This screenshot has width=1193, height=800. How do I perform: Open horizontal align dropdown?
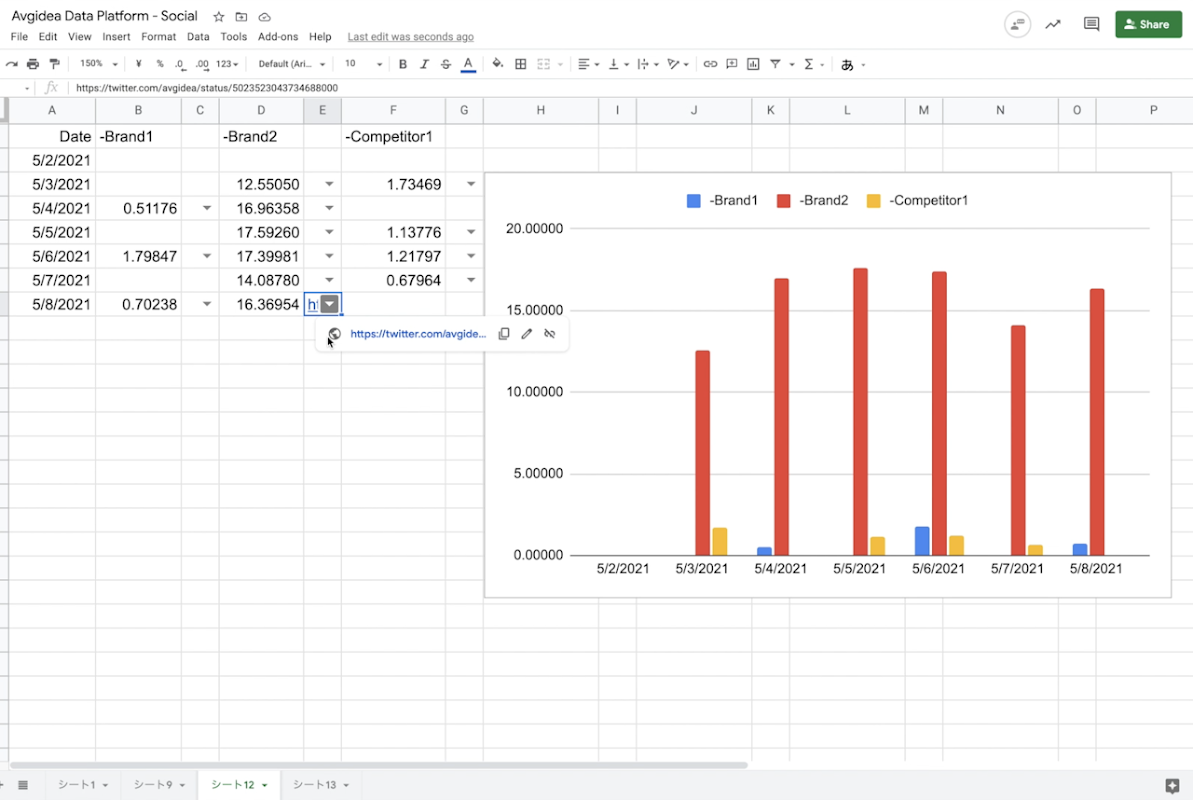click(588, 64)
